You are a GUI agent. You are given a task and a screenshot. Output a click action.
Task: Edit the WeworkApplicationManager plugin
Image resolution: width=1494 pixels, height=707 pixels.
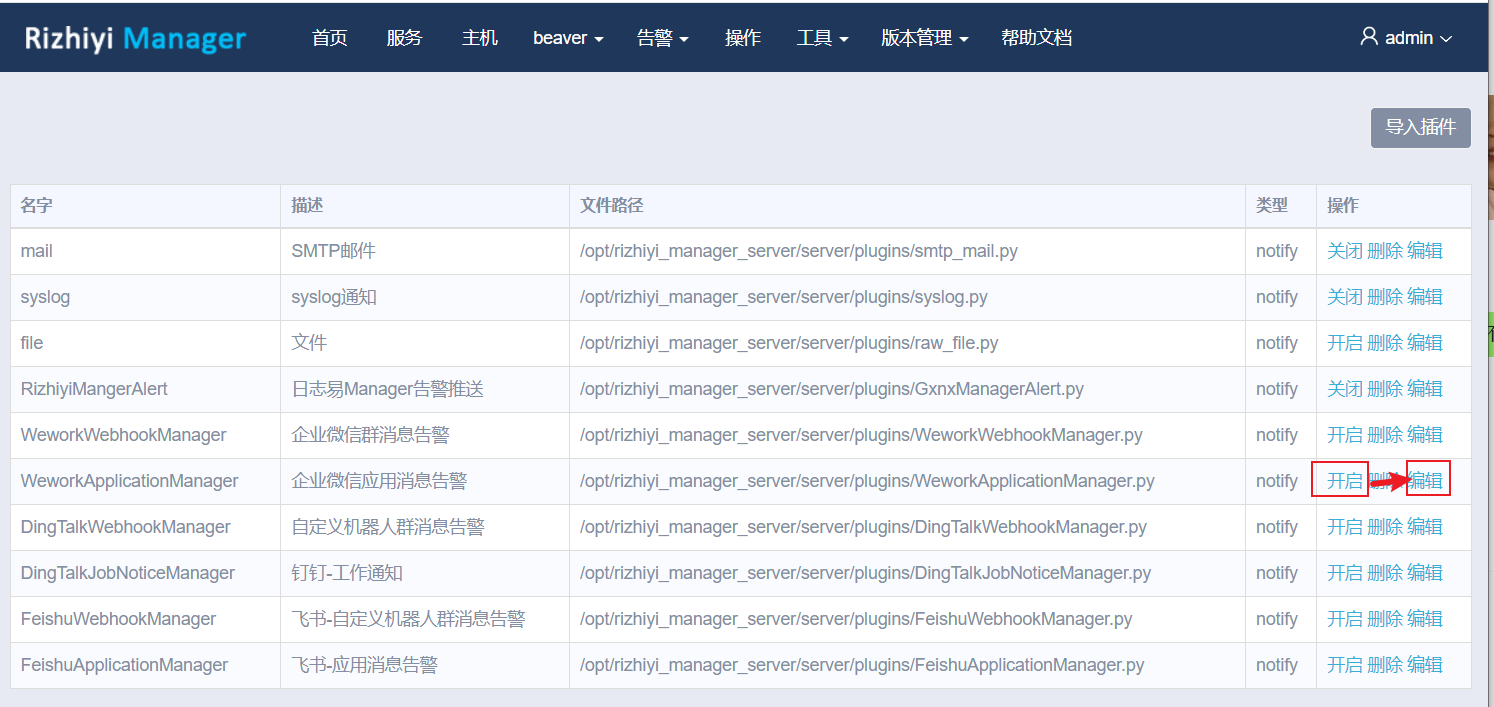[1428, 480]
